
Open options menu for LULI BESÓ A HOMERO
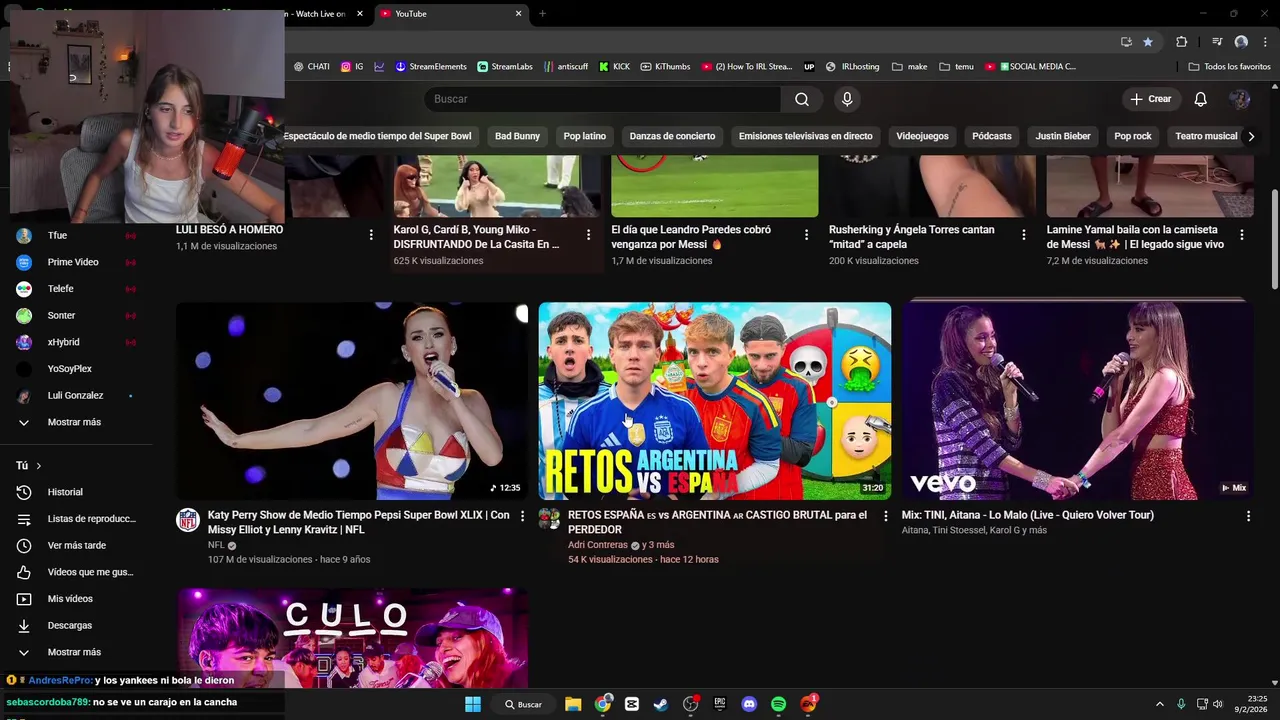coord(371,235)
